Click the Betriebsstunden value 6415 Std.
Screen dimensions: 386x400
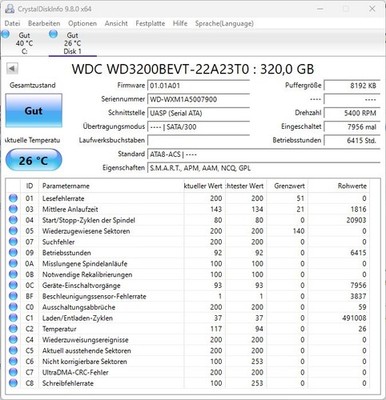352,140
